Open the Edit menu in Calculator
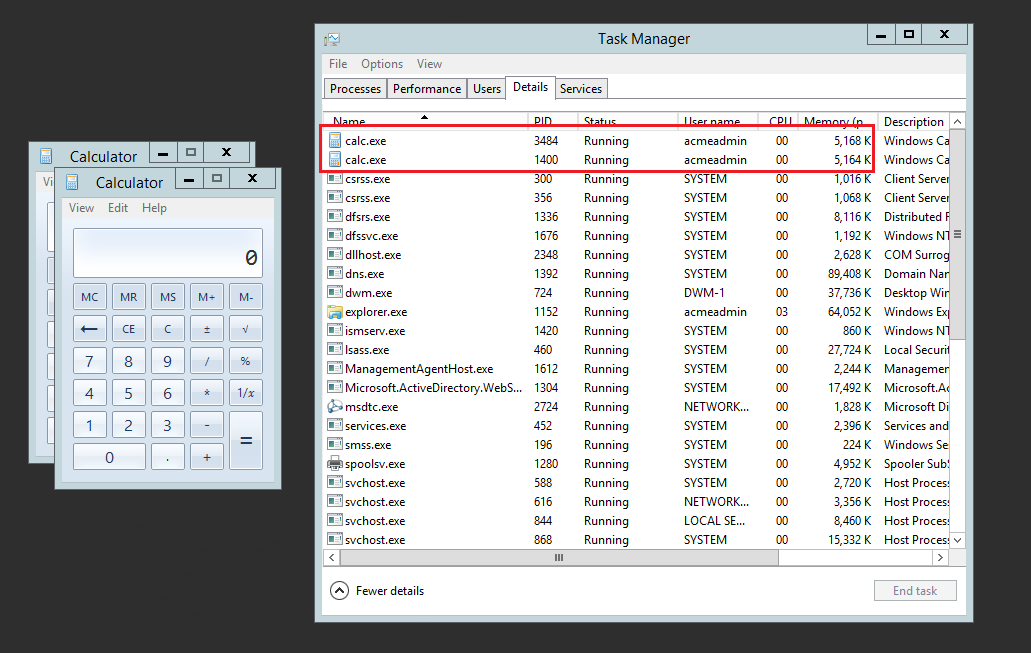 (x=118, y=208)
